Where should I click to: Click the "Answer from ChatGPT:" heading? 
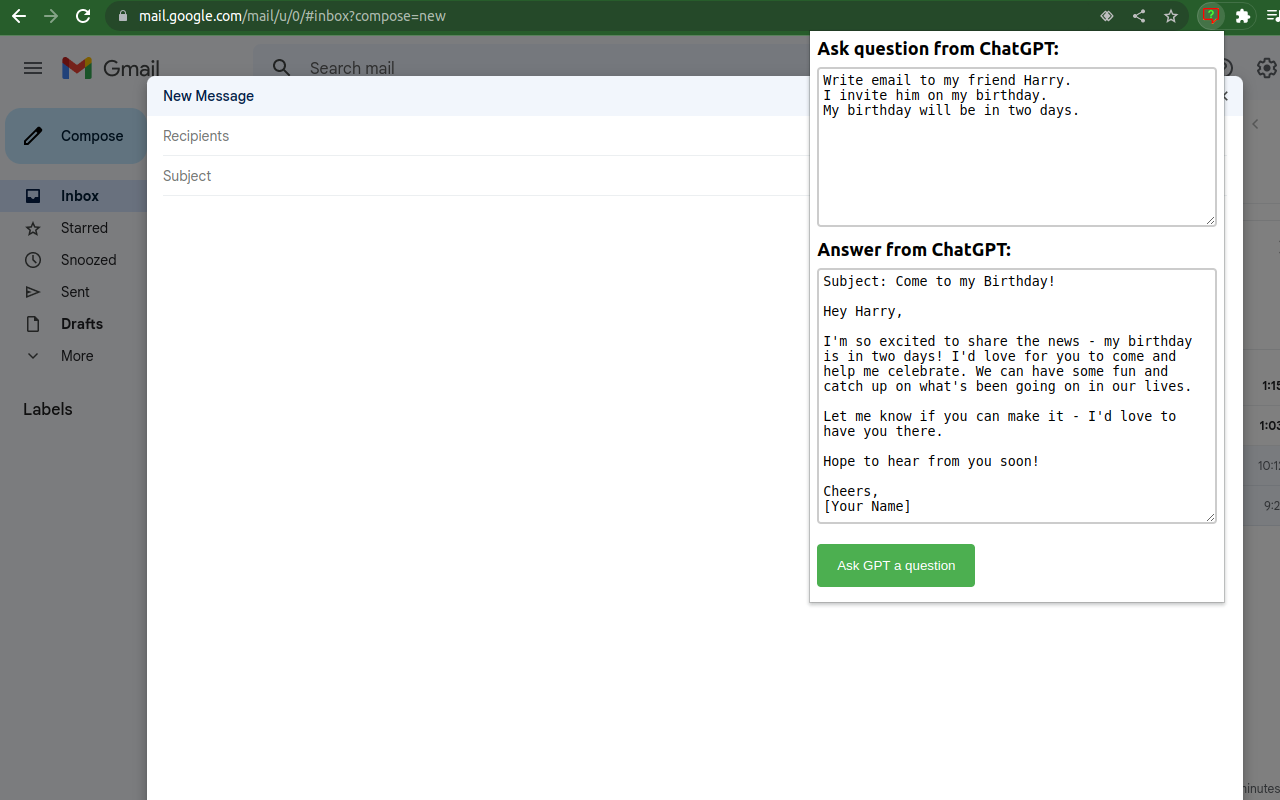coord(914,250)
